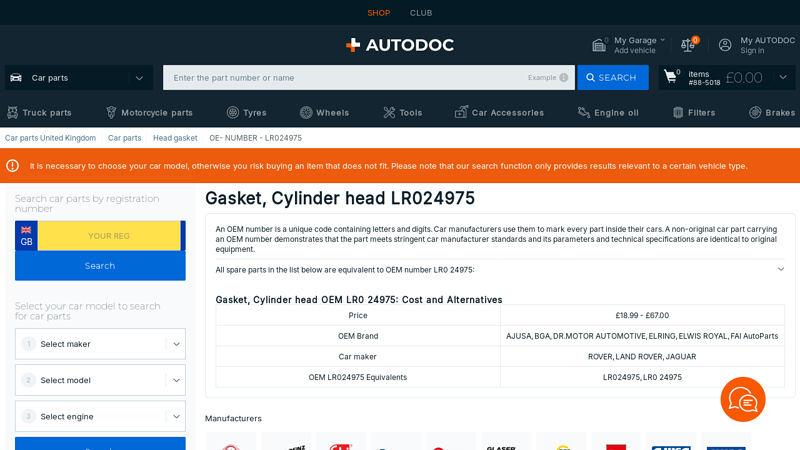Image resolution: width=800 pixels, height=450 pixels.
Task: Click the price range £18.99 - £67.00
Action: [x=642, y=315]
